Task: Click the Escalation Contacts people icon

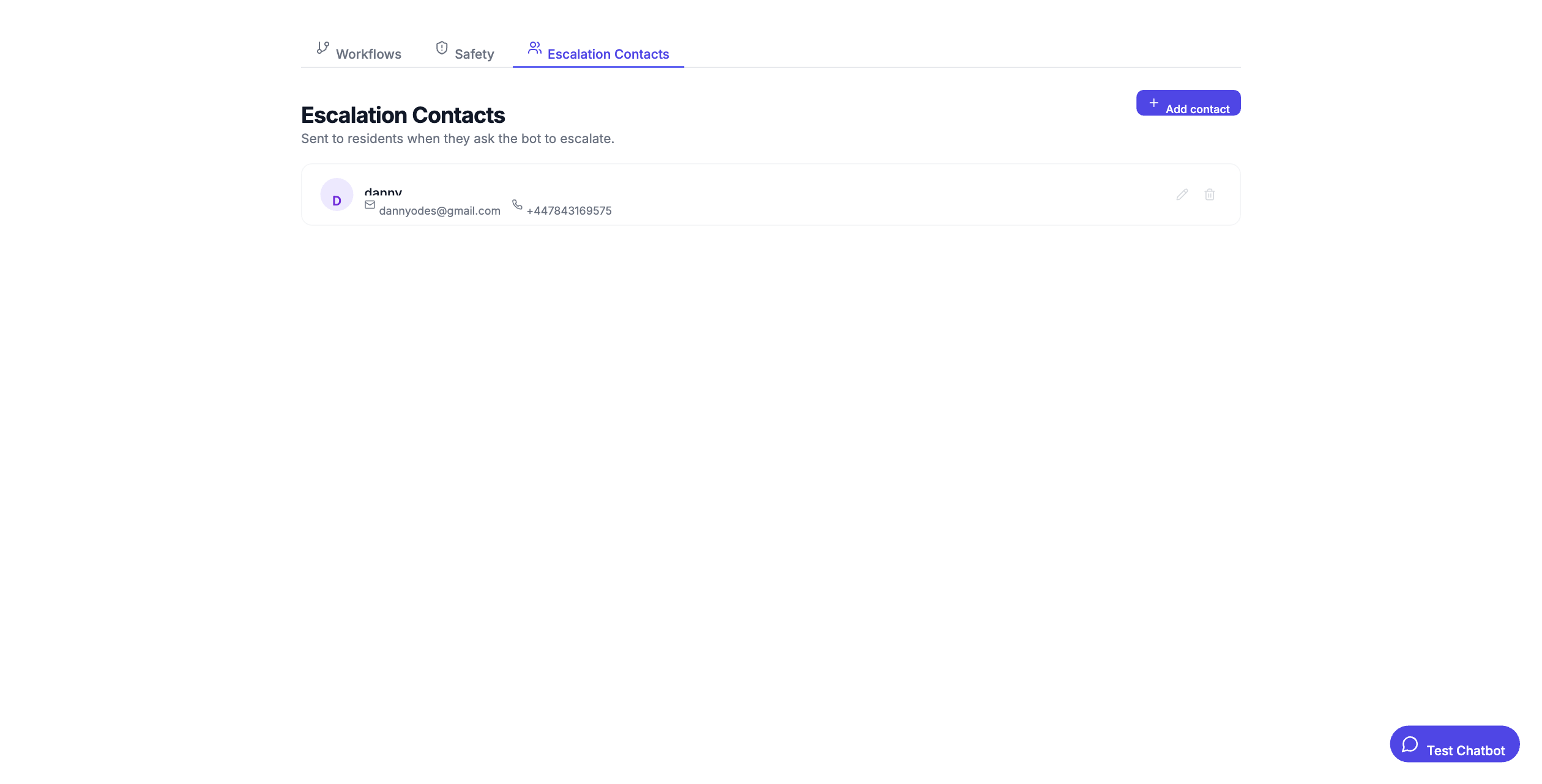Action: (534, 48)
